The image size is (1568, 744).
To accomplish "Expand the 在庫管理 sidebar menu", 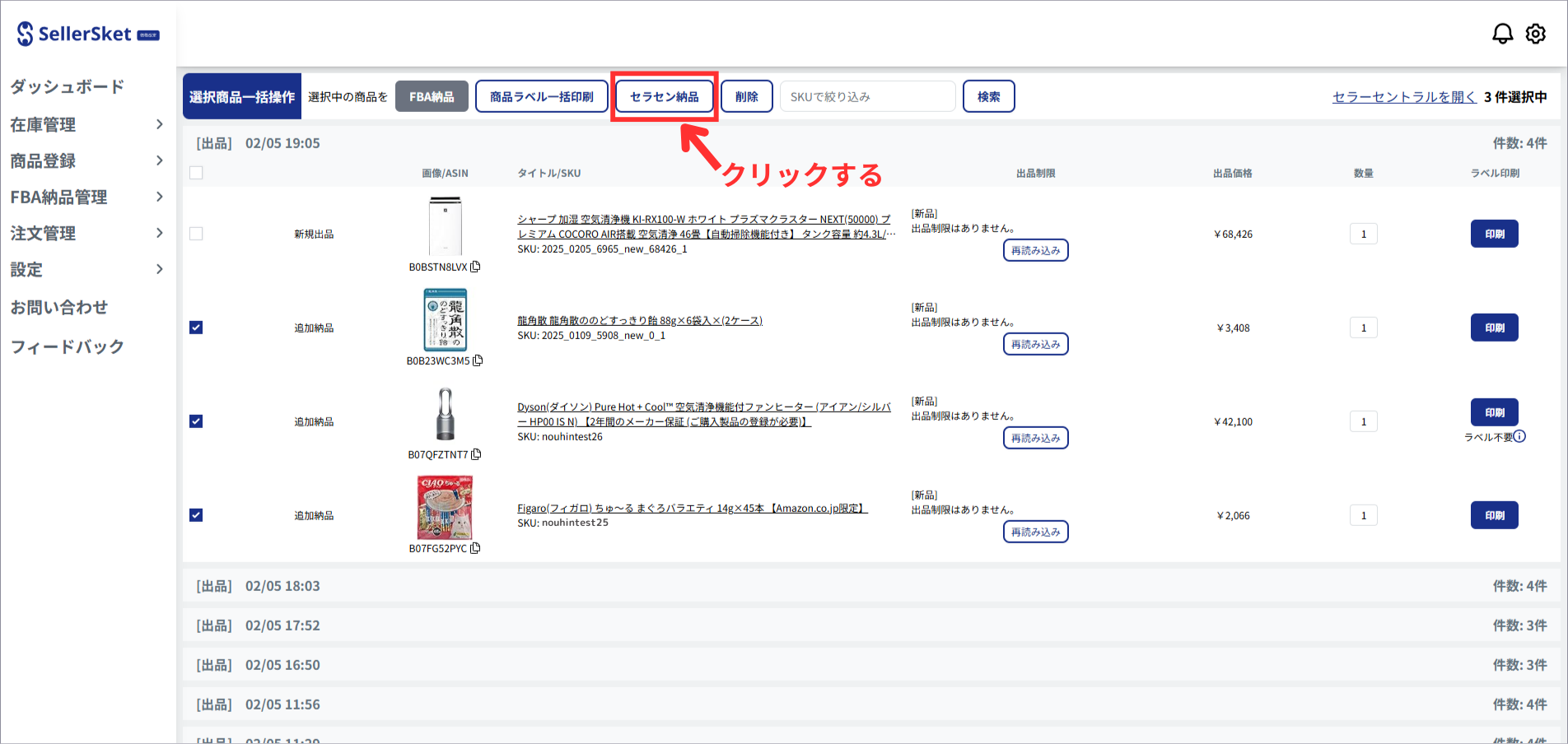I will tap(86, 124).
